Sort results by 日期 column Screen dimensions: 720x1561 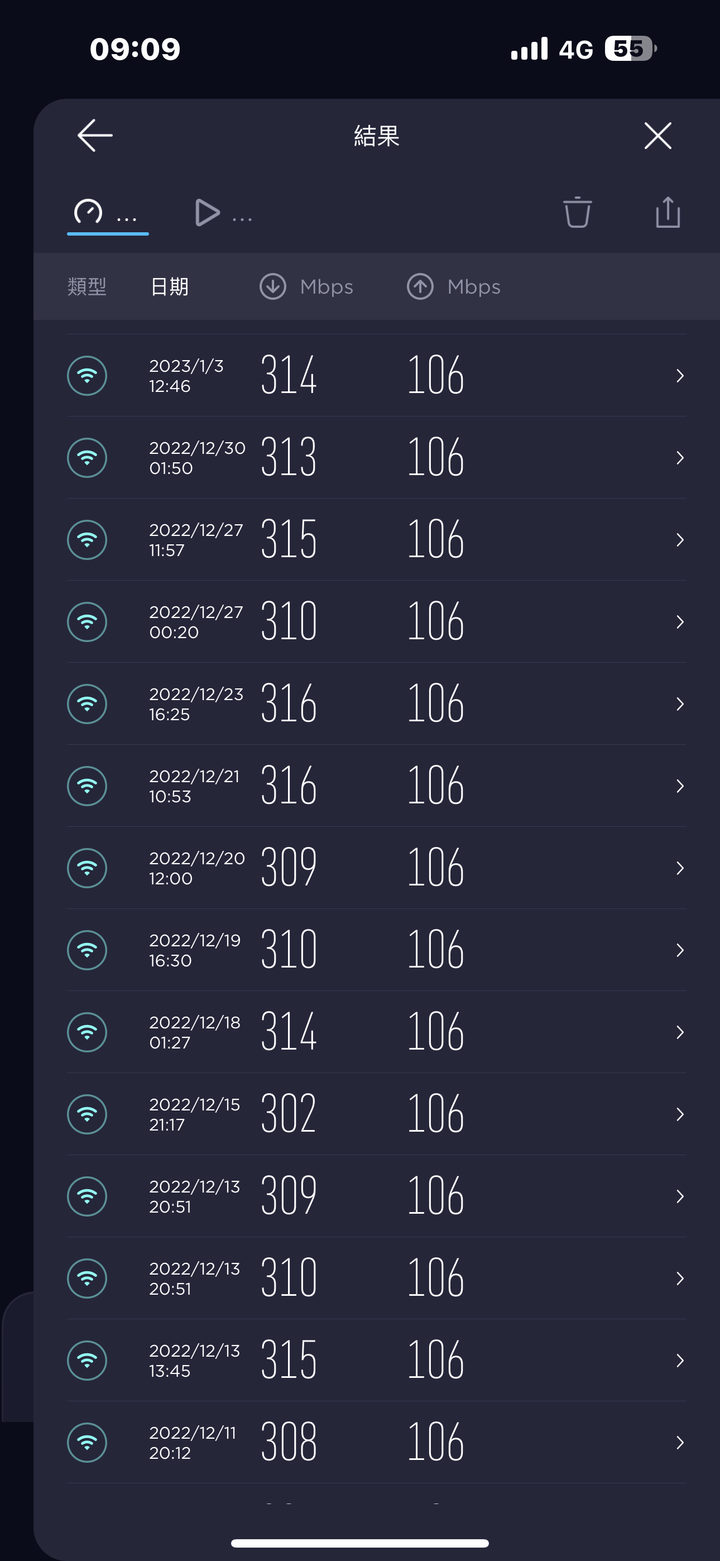click(x=169, y=287)
